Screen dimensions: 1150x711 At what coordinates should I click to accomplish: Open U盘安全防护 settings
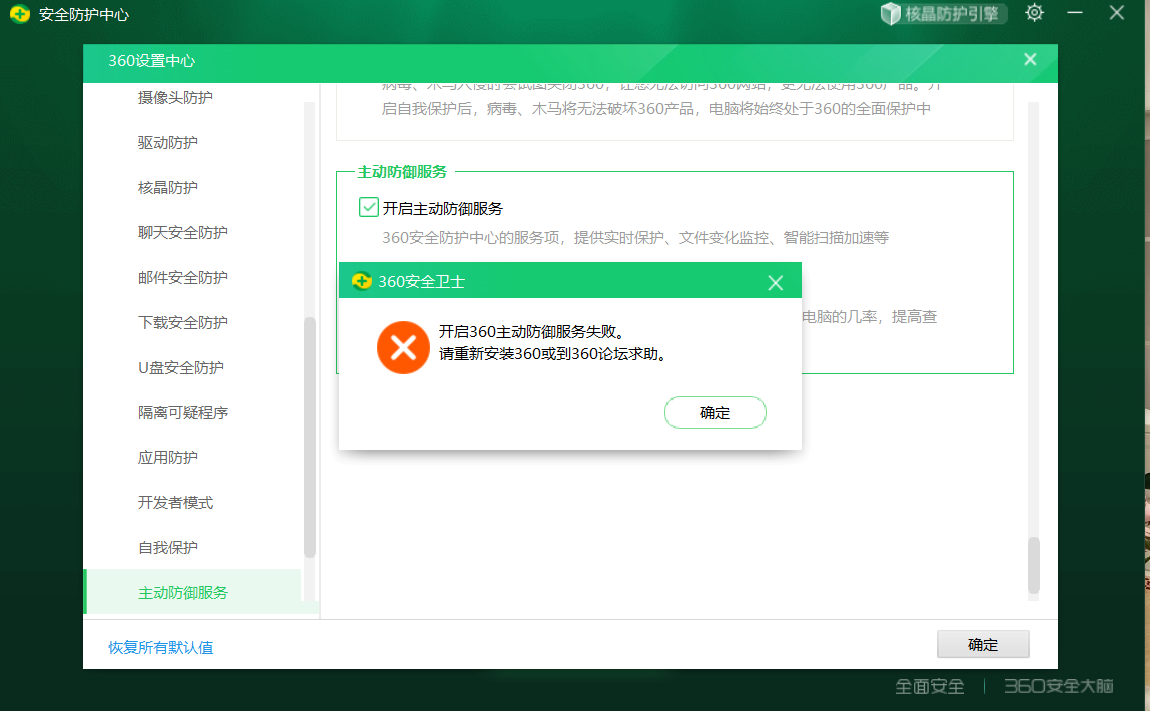pyautogui.click(x=181, y=368)
